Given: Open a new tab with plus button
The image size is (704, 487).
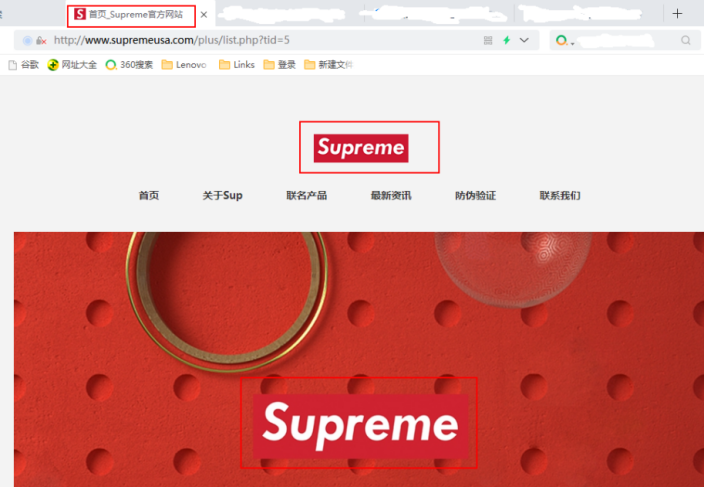Looking at the screenshot, I should (677, 14).
